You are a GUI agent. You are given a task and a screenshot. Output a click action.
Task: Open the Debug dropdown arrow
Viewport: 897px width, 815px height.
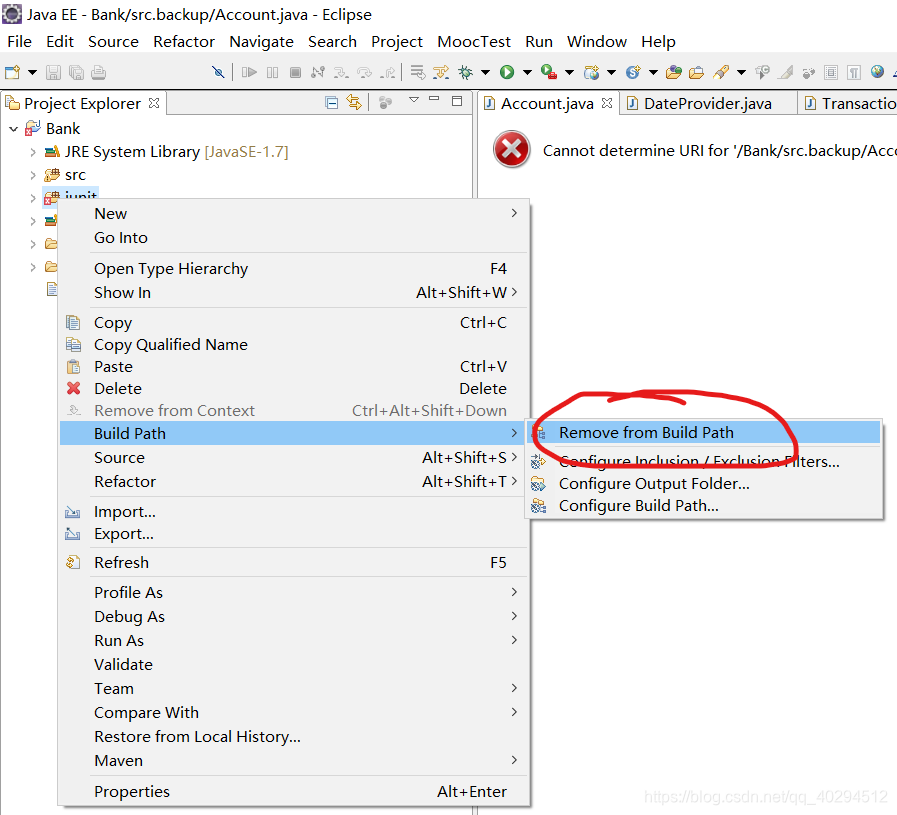pyautogui.click(x=485, y=72)
